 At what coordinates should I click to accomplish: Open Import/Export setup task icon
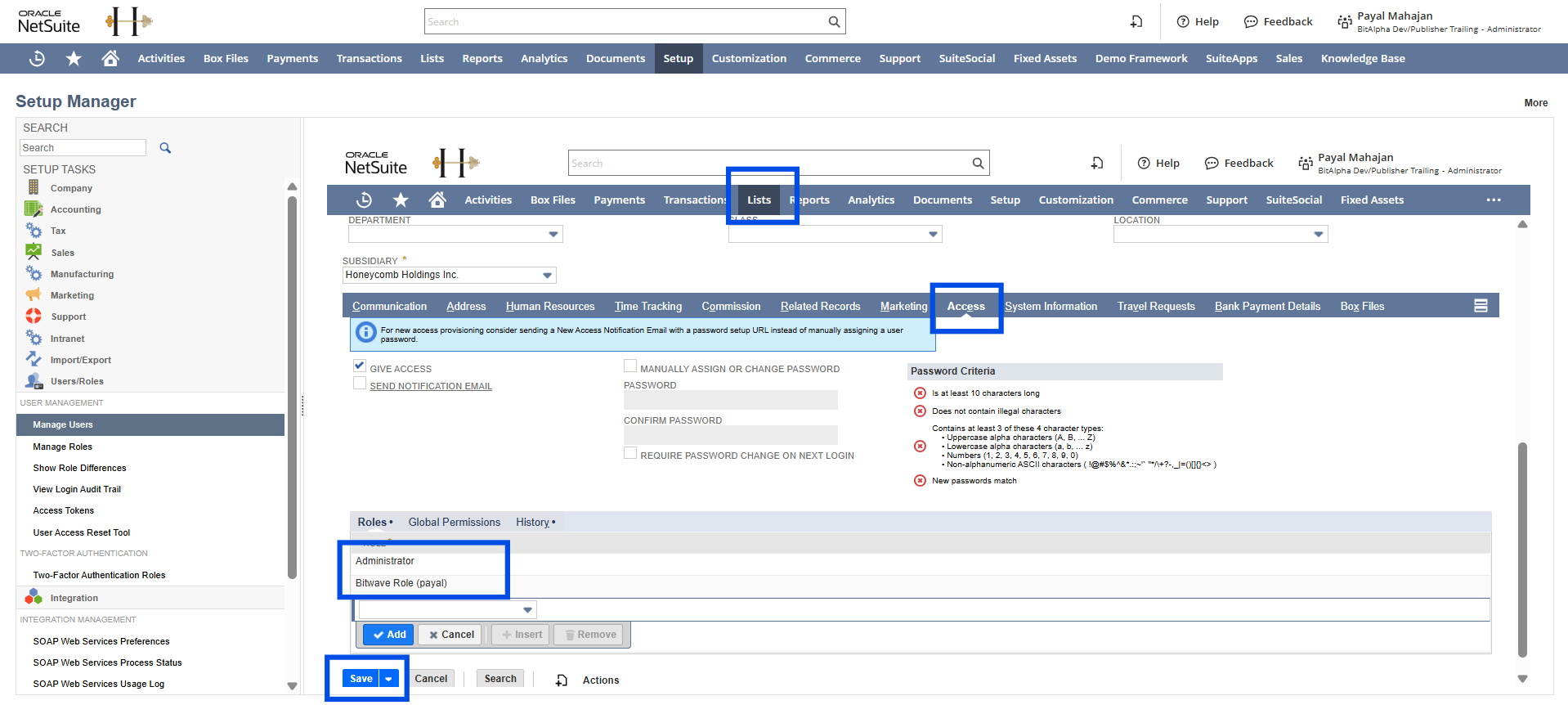pos(34,359)
